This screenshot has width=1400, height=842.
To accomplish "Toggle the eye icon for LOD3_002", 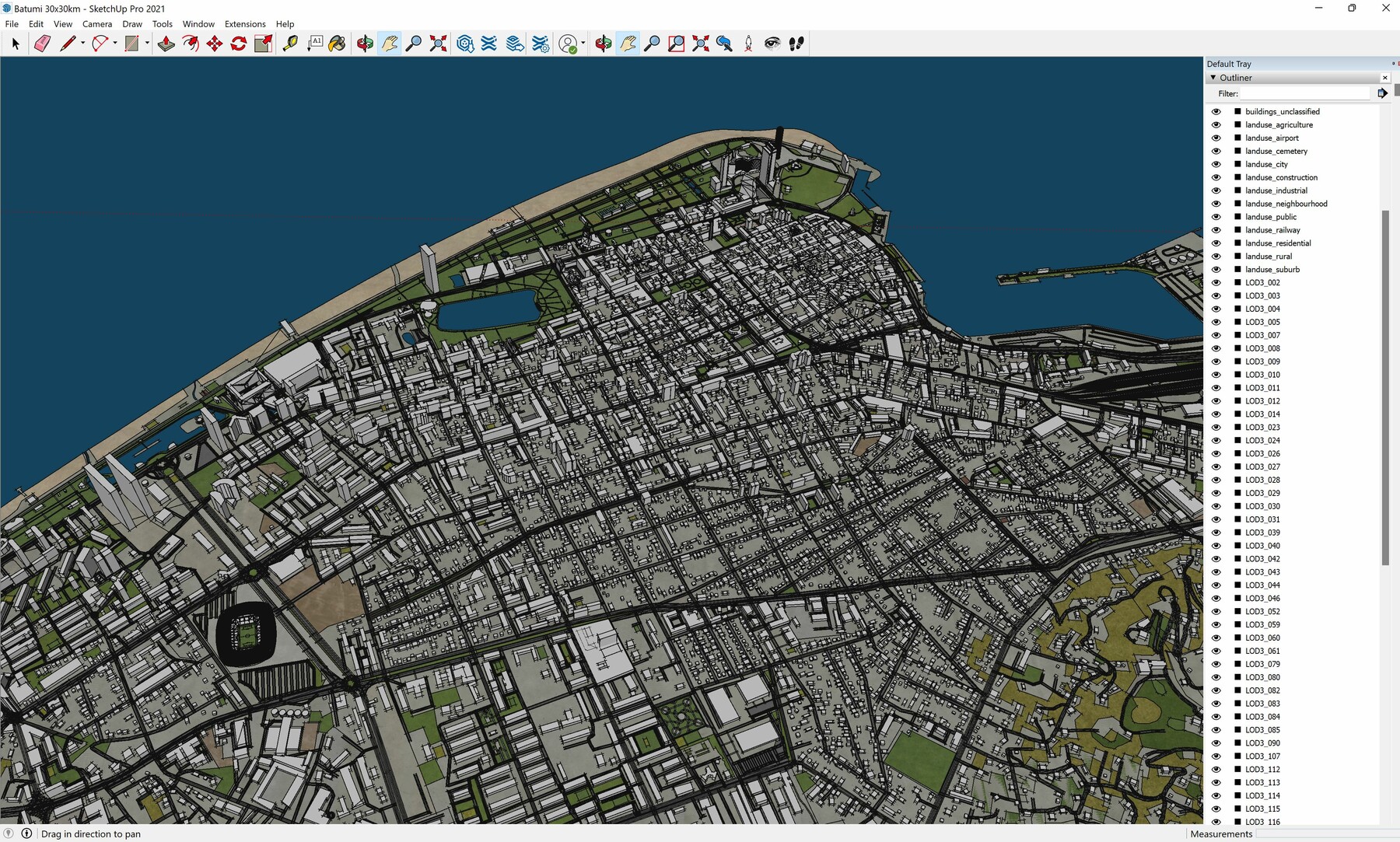I will coord(1216,282).
